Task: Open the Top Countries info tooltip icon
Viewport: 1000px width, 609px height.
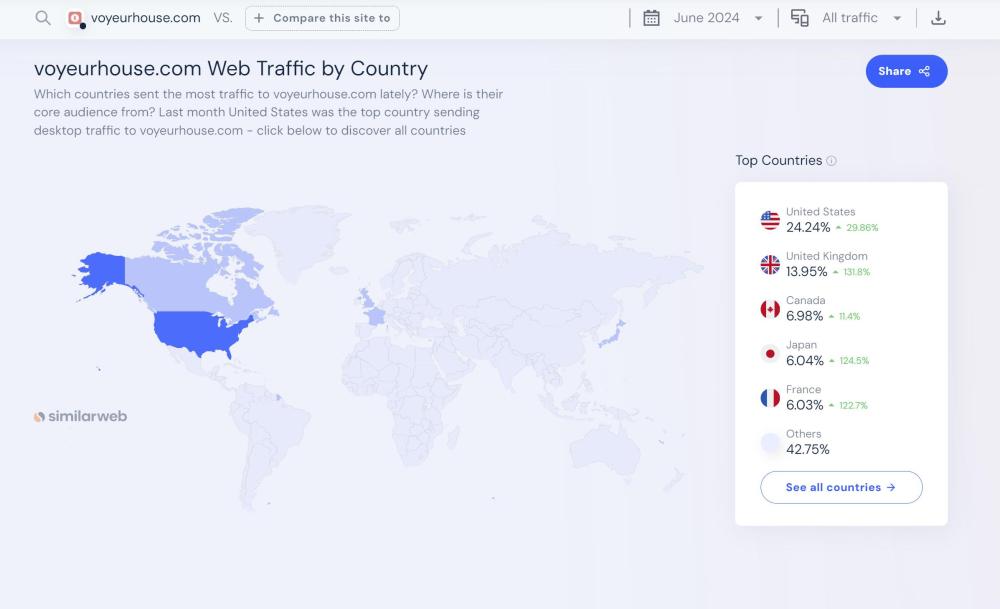Action: tap(832, 161)
